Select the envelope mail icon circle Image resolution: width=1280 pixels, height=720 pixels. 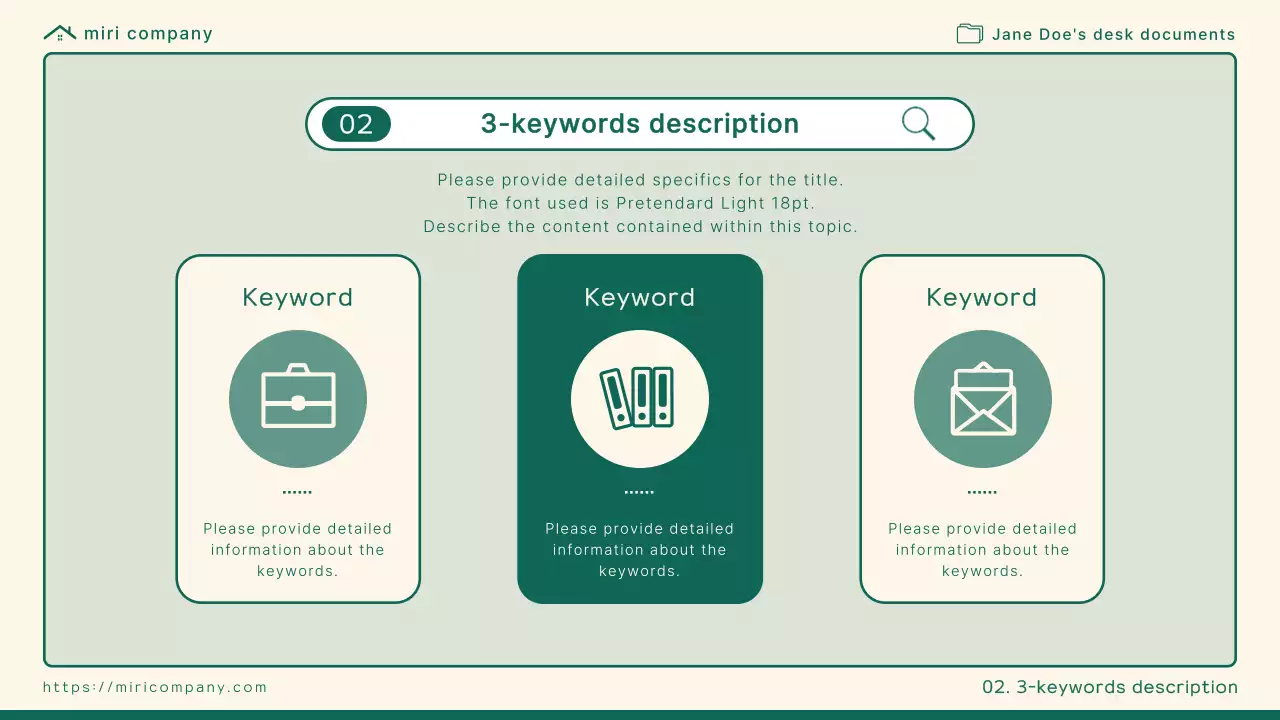[983, 399]
